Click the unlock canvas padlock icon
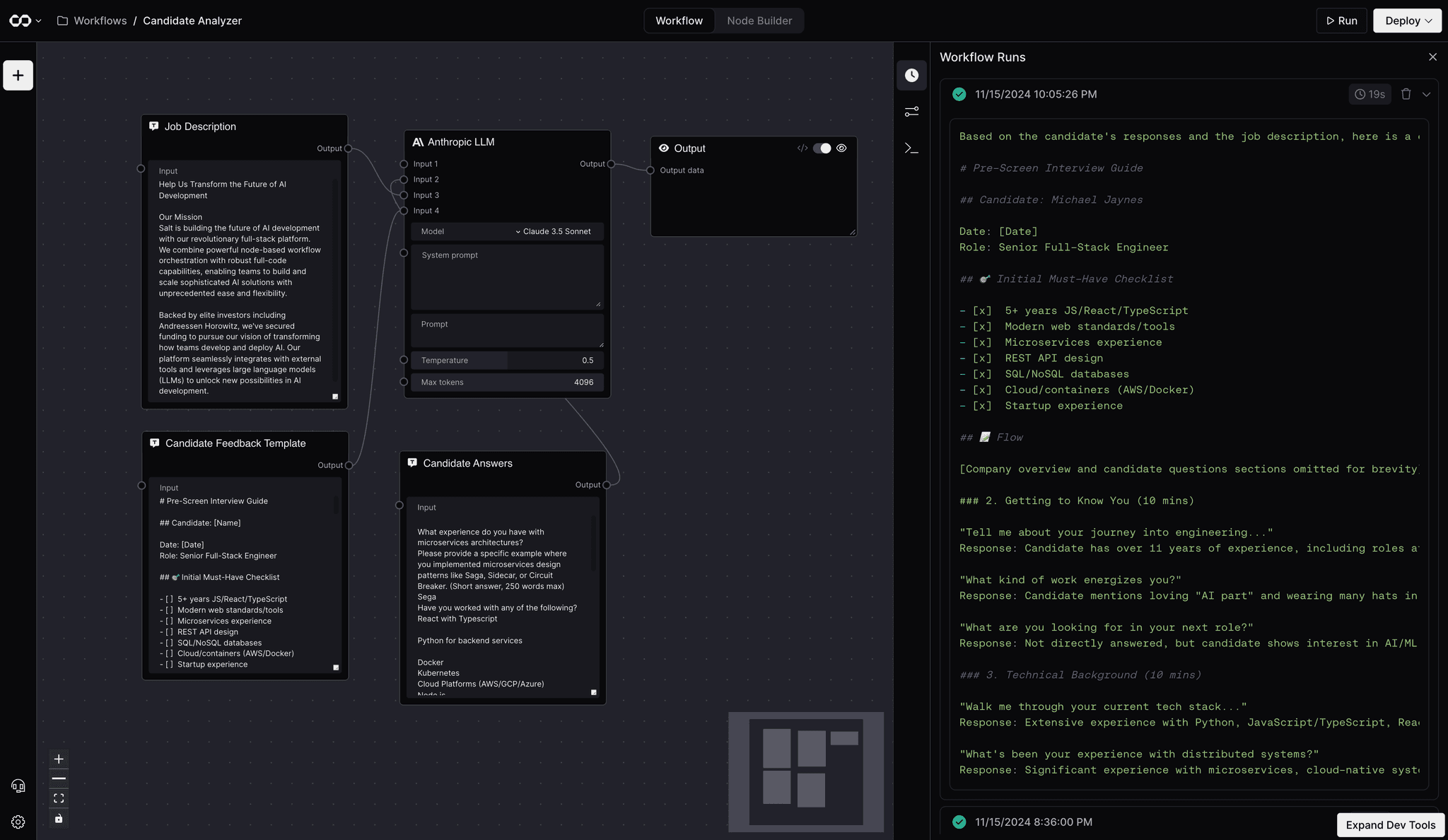1448x840 pixels. pyautogui.click(x=59, y=819)
